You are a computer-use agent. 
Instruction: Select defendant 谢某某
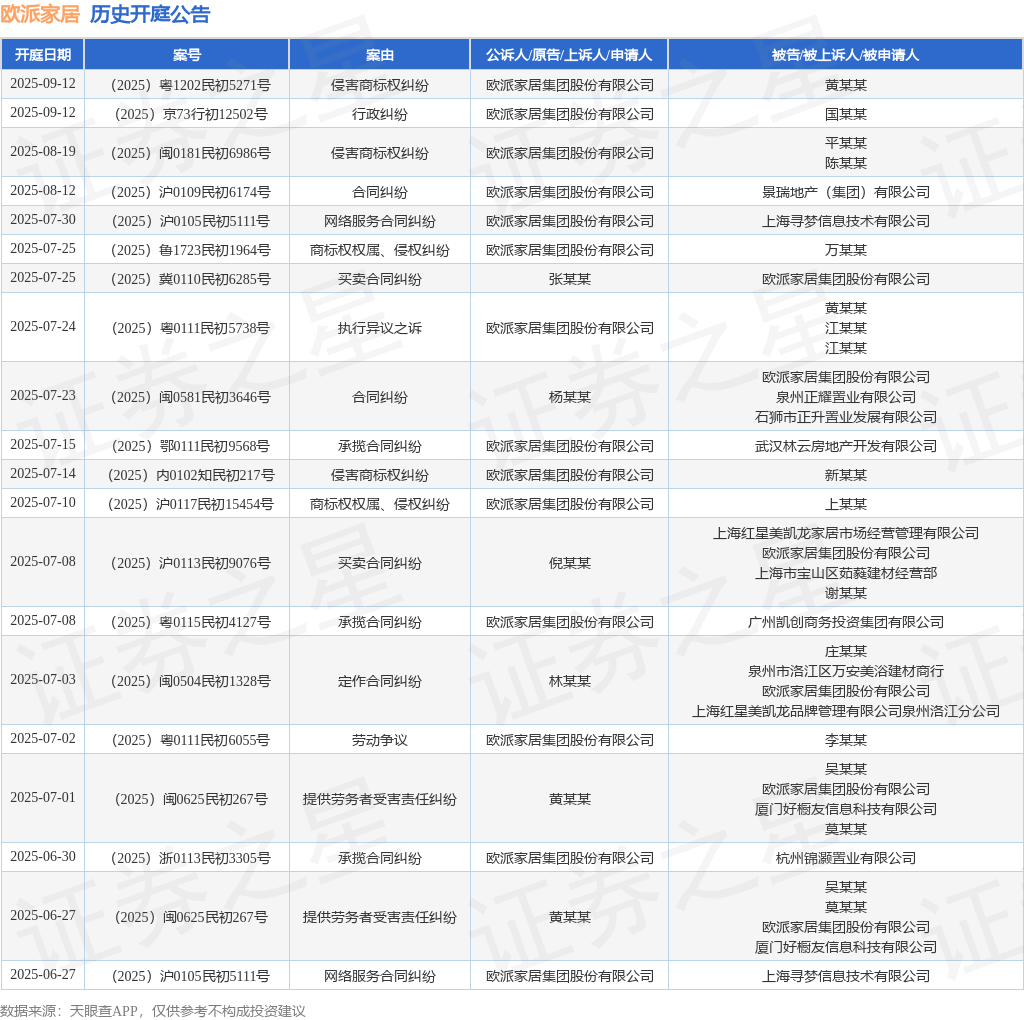[x=846, y=593]
